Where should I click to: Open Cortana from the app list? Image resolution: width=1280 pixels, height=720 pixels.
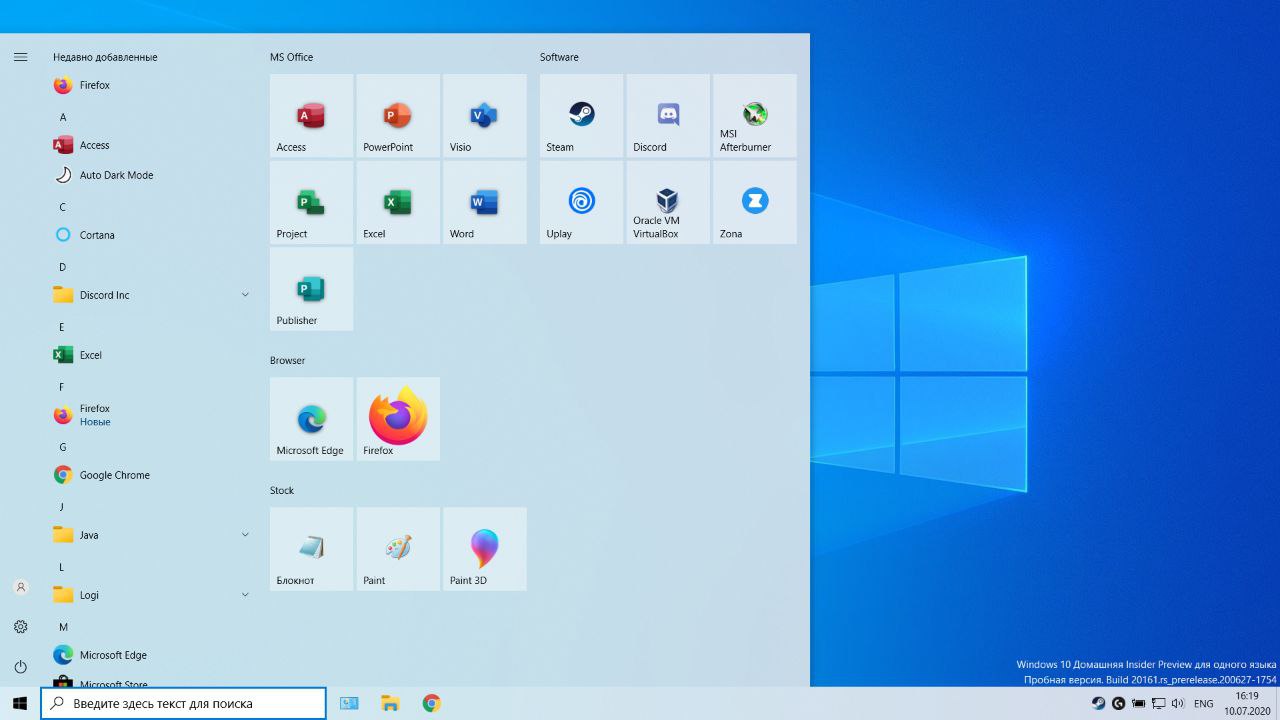tap(151, 235)
